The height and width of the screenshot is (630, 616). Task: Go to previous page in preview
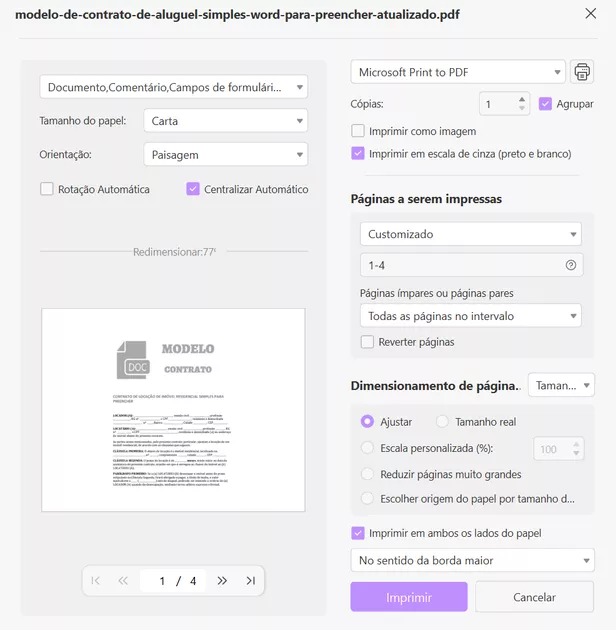pyautogui.click(x=123, y=580)
